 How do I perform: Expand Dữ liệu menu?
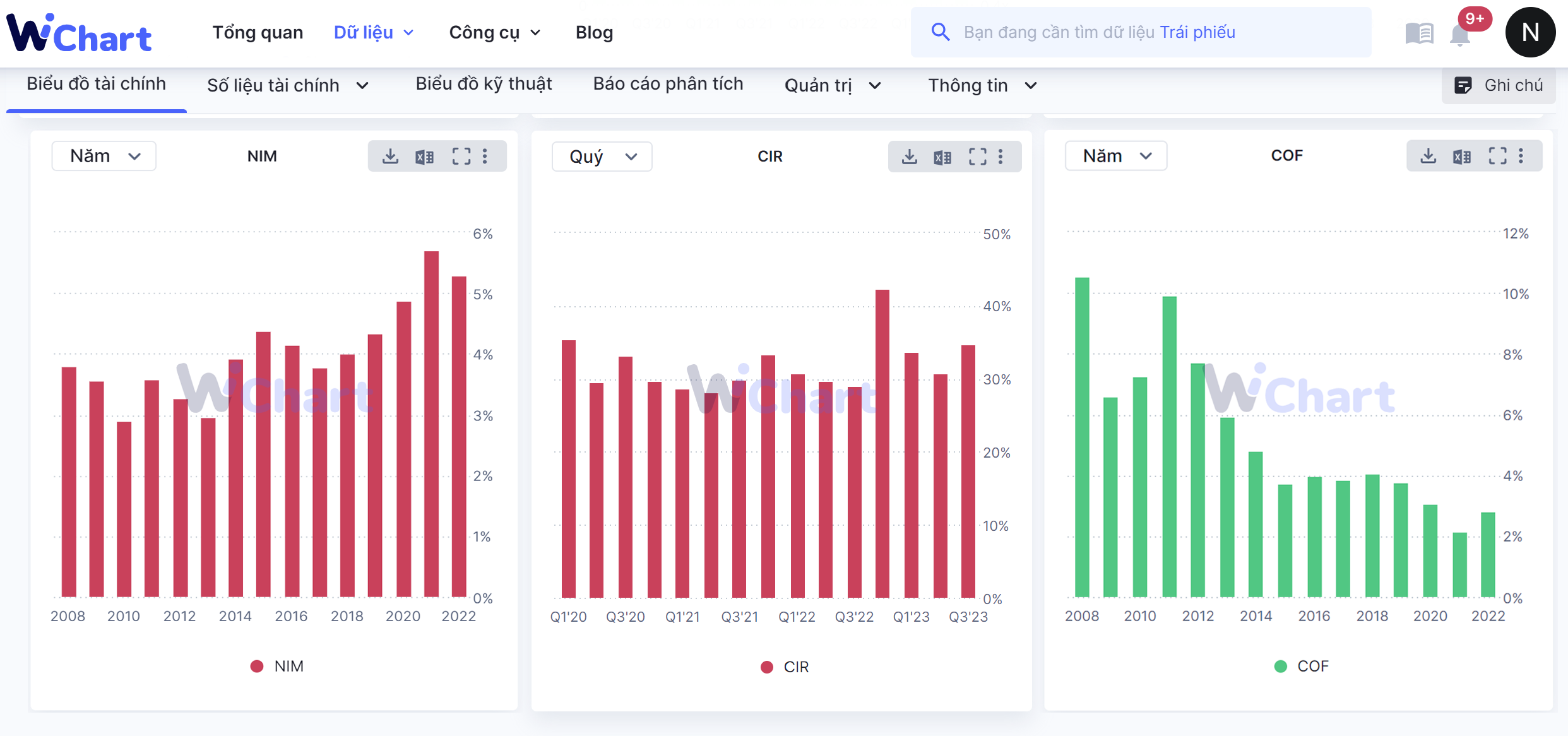(374, 32)
